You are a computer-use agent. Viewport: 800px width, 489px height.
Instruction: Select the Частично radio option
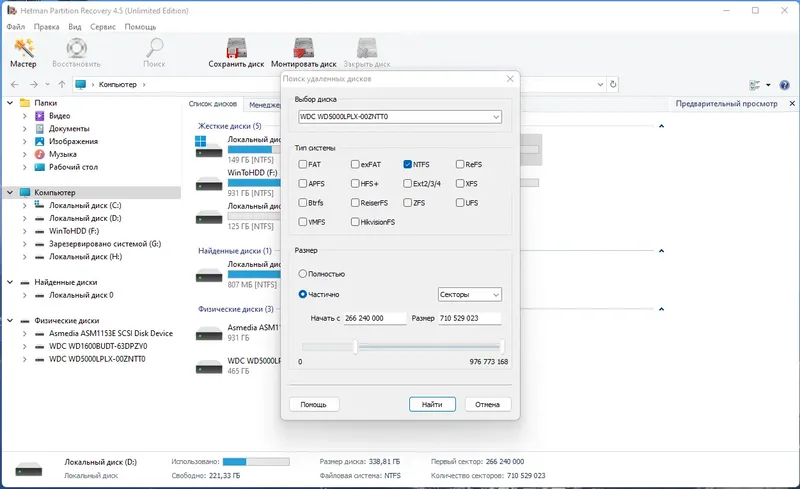(x=303, y=295)
